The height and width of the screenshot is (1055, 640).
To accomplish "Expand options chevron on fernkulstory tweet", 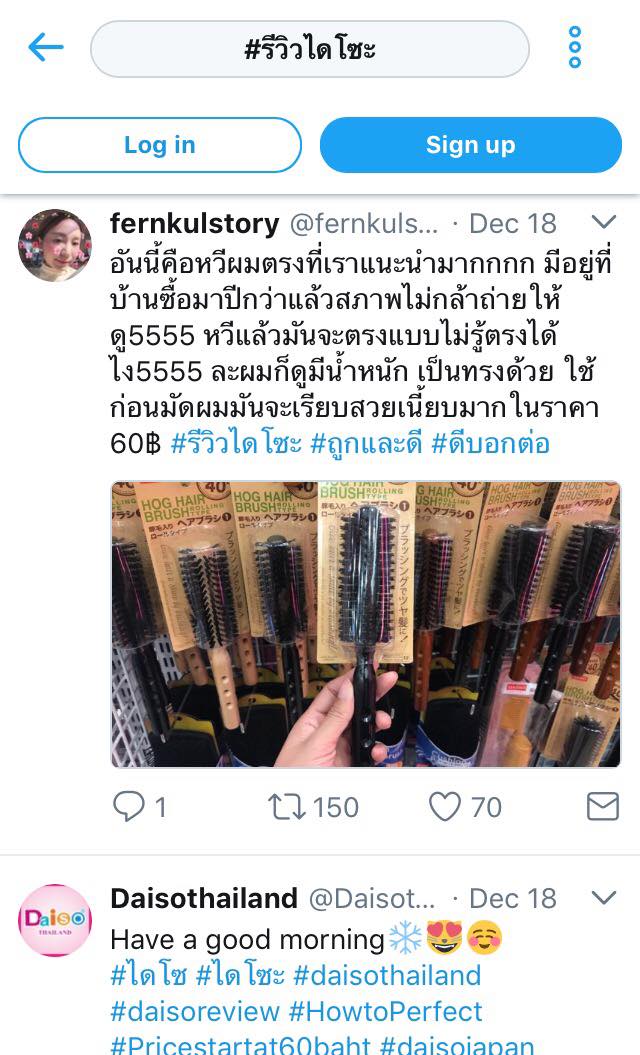I will point(604,222).
